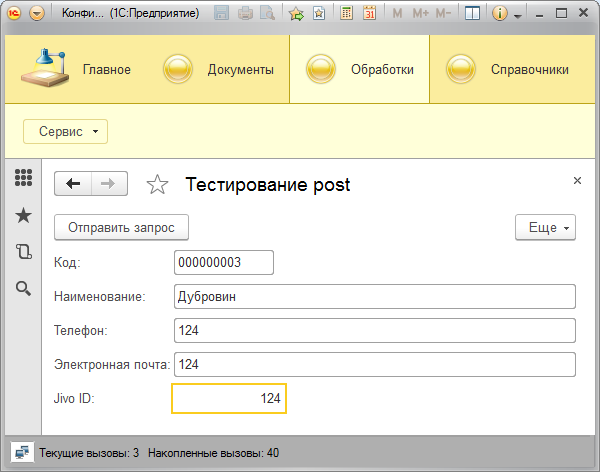Click Накопленные вызовы: 40 status text
Screen dimensions: 600x472
(214, 453)
